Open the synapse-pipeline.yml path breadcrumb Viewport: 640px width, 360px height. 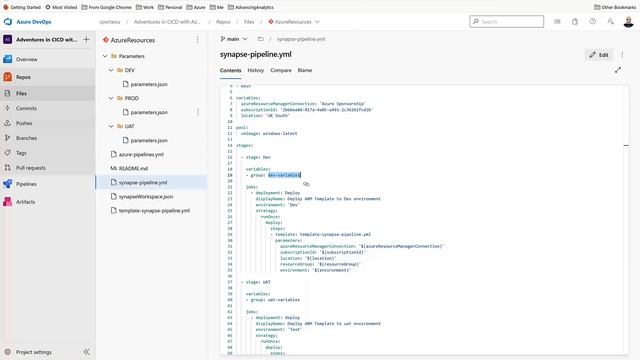point(301,39)
